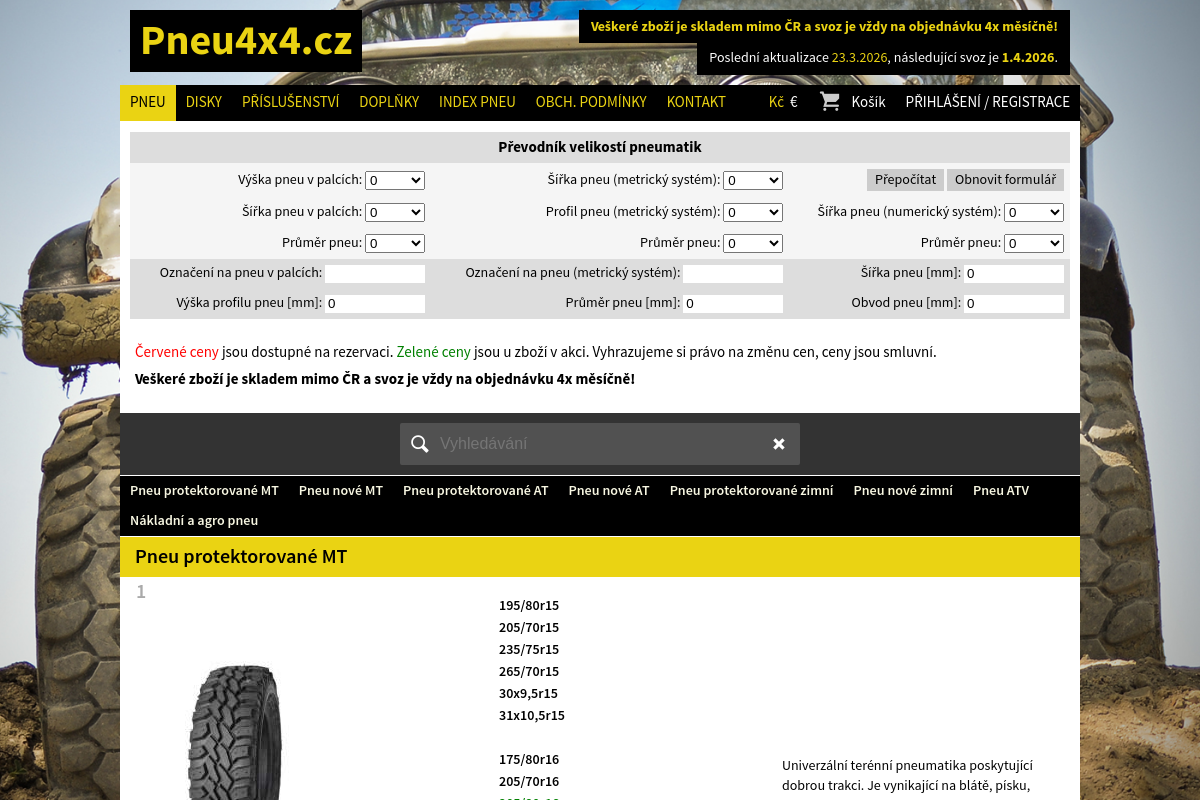
Task: Click the Obnovit formulář button
Action: [x=1005, y=180]
